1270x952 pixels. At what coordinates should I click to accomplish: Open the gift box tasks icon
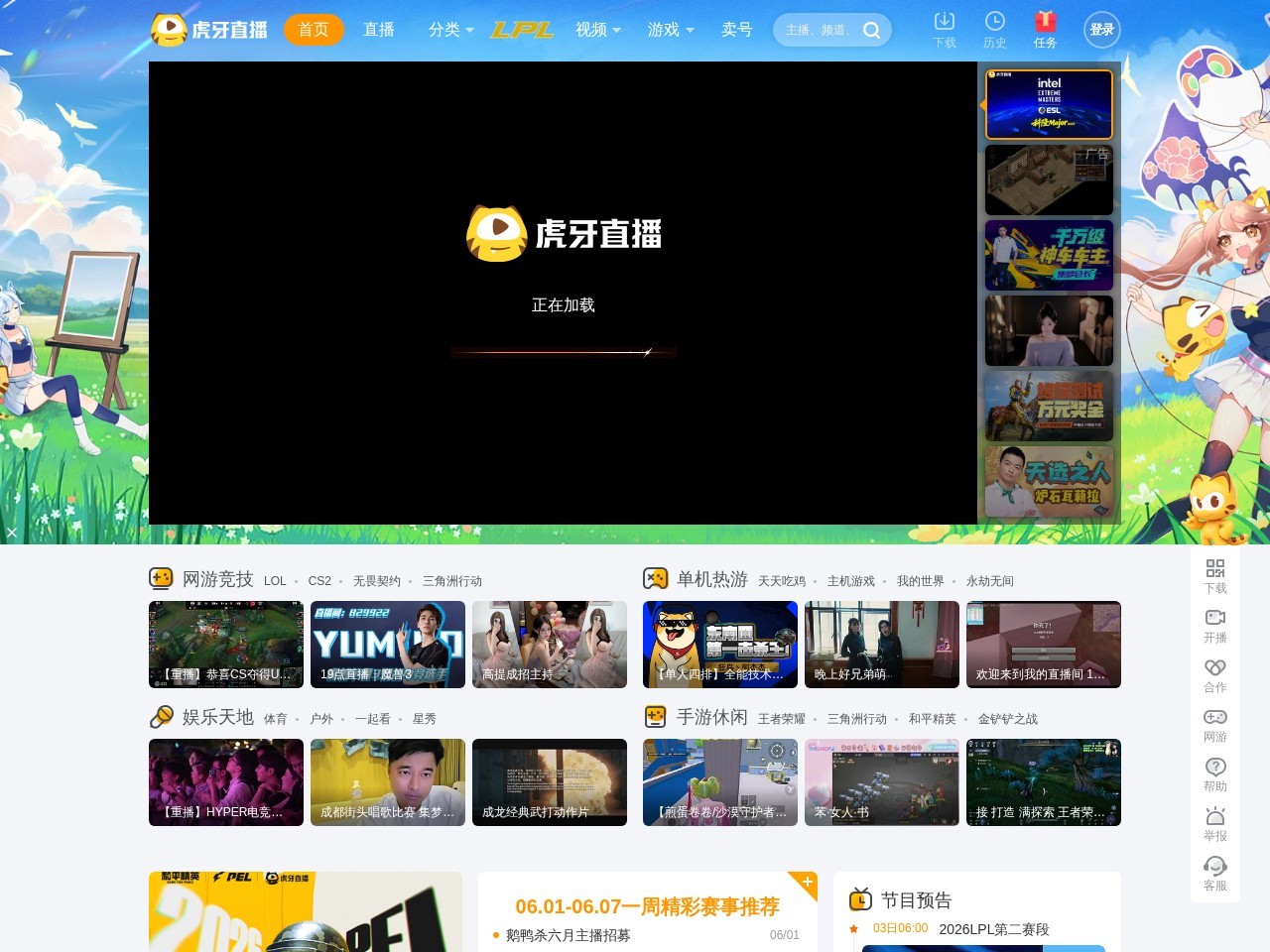1045,21
